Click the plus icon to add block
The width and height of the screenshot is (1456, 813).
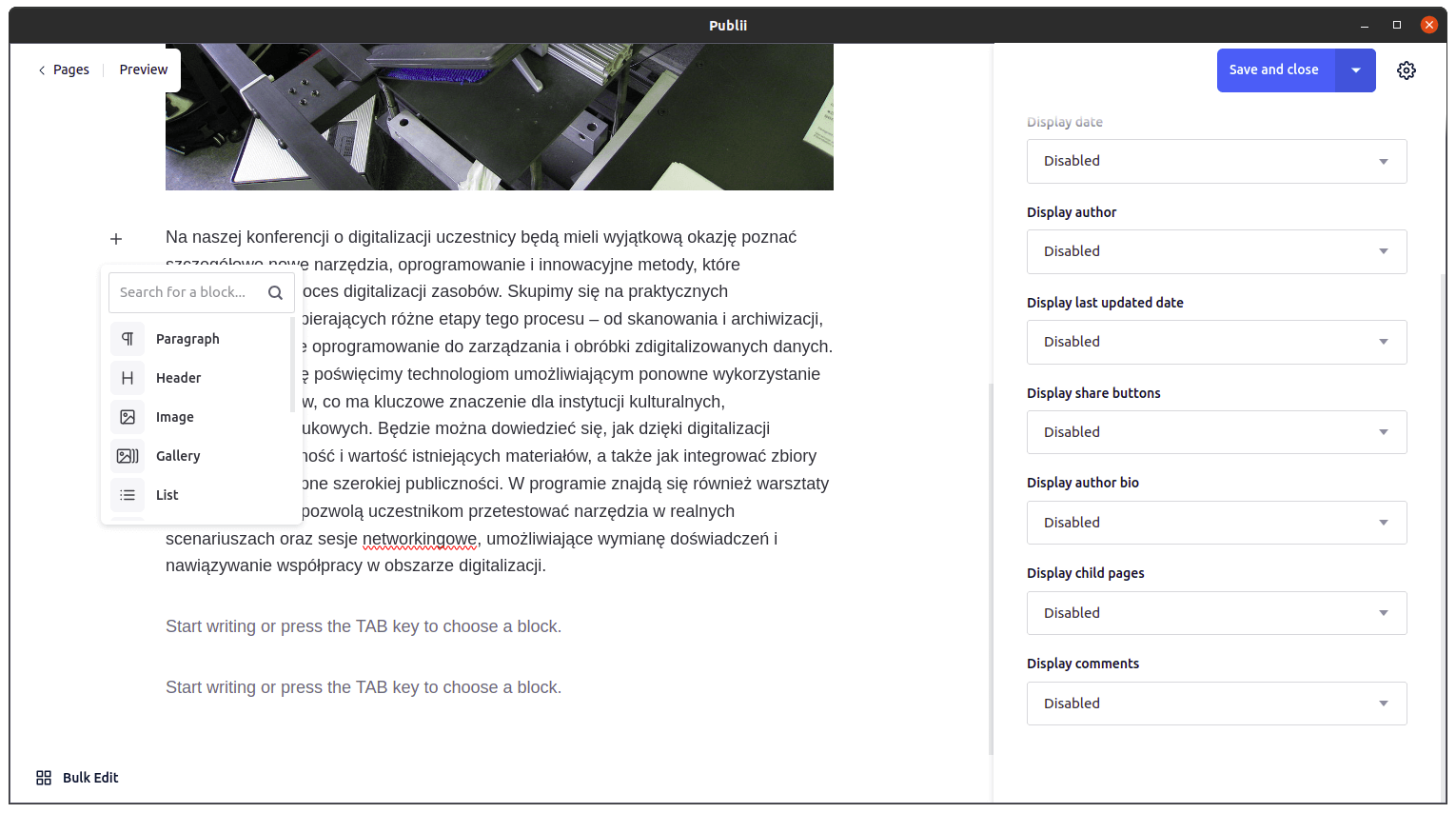pos(116,239)
